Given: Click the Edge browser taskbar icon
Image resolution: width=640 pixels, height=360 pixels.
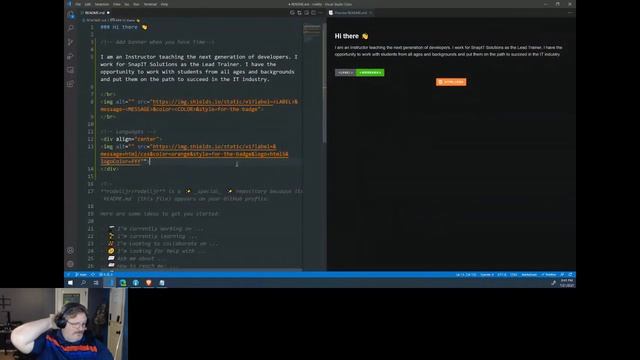Looking at the screenshot, I should [123, 282].
